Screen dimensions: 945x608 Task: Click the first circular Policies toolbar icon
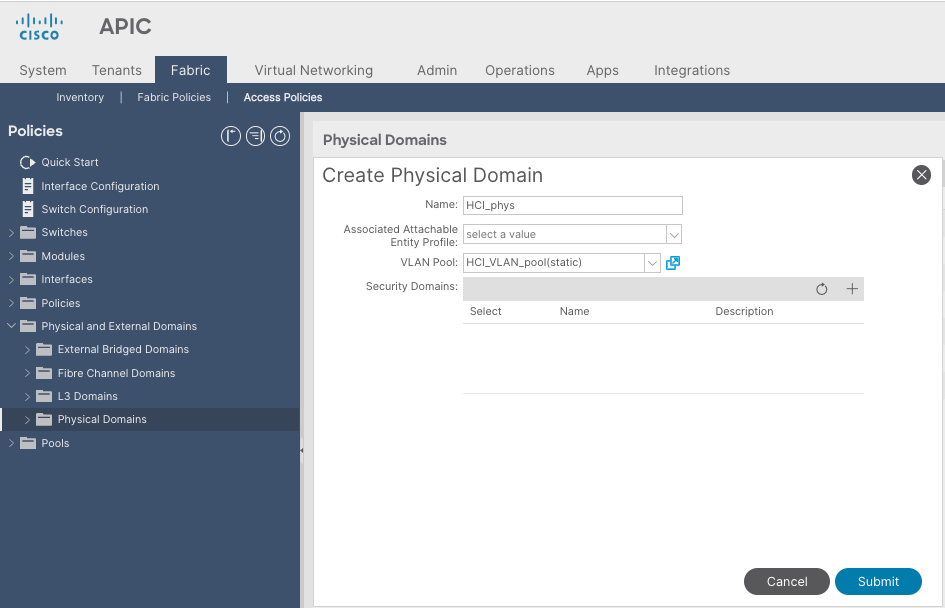point(231,136)
